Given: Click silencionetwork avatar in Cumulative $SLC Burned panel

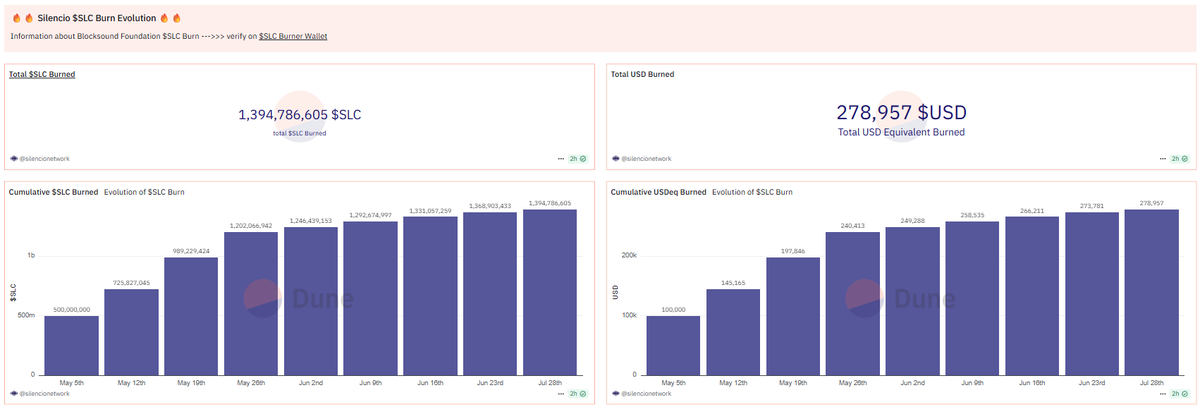Looking at the screenshot, I should pyautogui.click(x=14, y=394).
